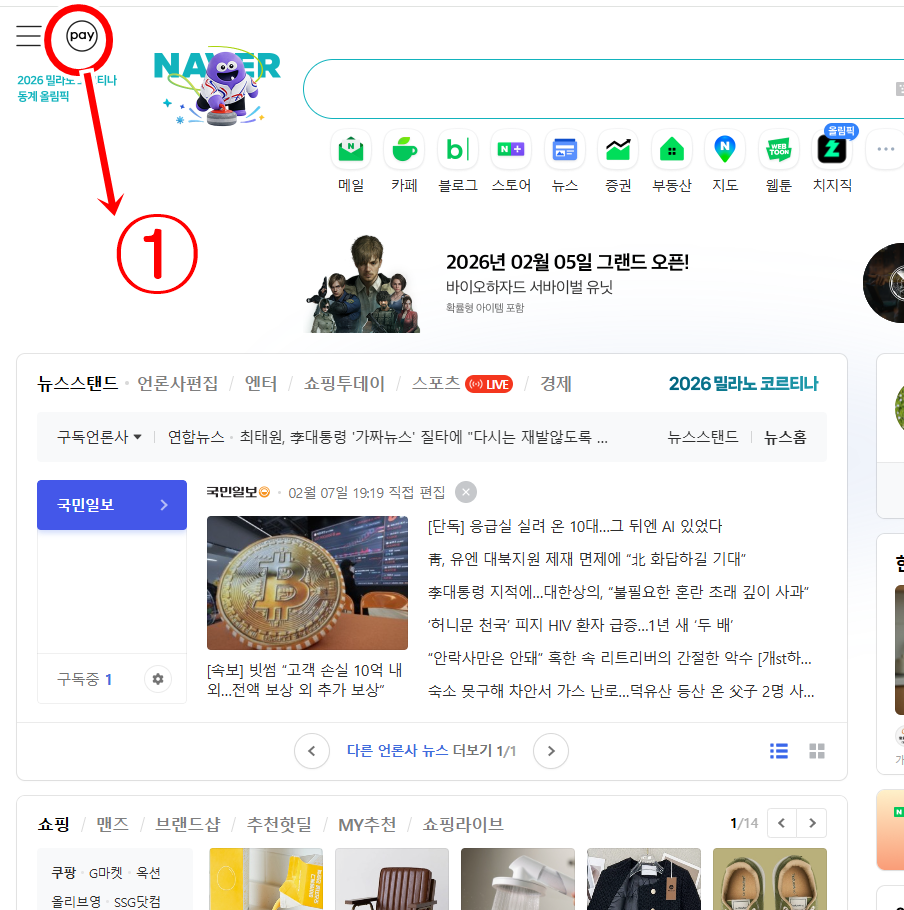This screenshot has width=904, height=910.
Task: Open the black jacket product thumbnail
Action: click(644, 879)
